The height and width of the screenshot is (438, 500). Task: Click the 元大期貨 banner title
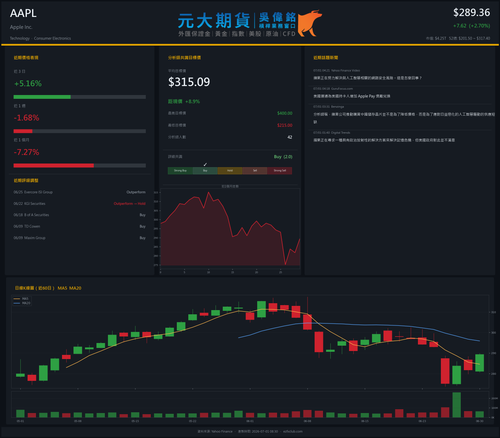click(x=214, y=21)
